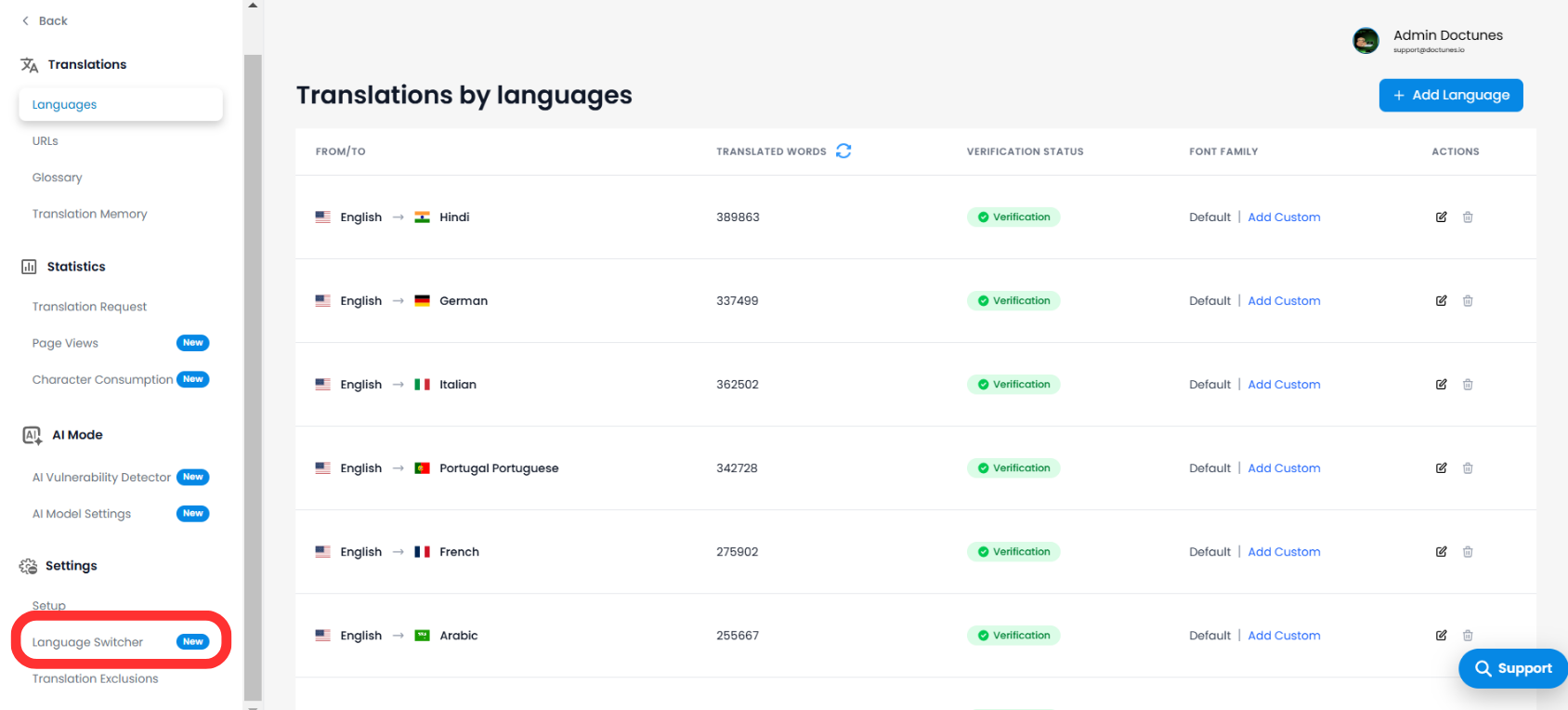Edit the English to Italian language row
Screen dimensions: 1568x710
click(x=1441, y=384)
